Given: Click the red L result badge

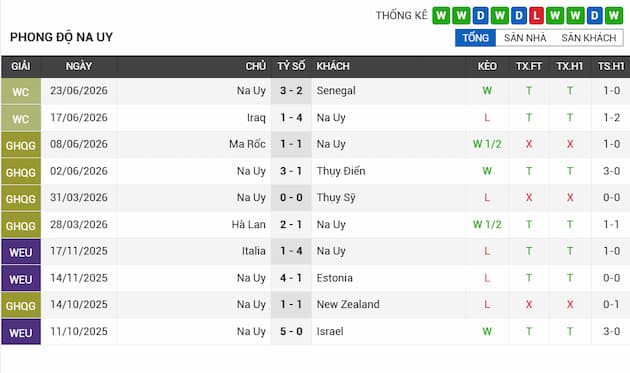Looking at the screenshot, I should 536,16.
